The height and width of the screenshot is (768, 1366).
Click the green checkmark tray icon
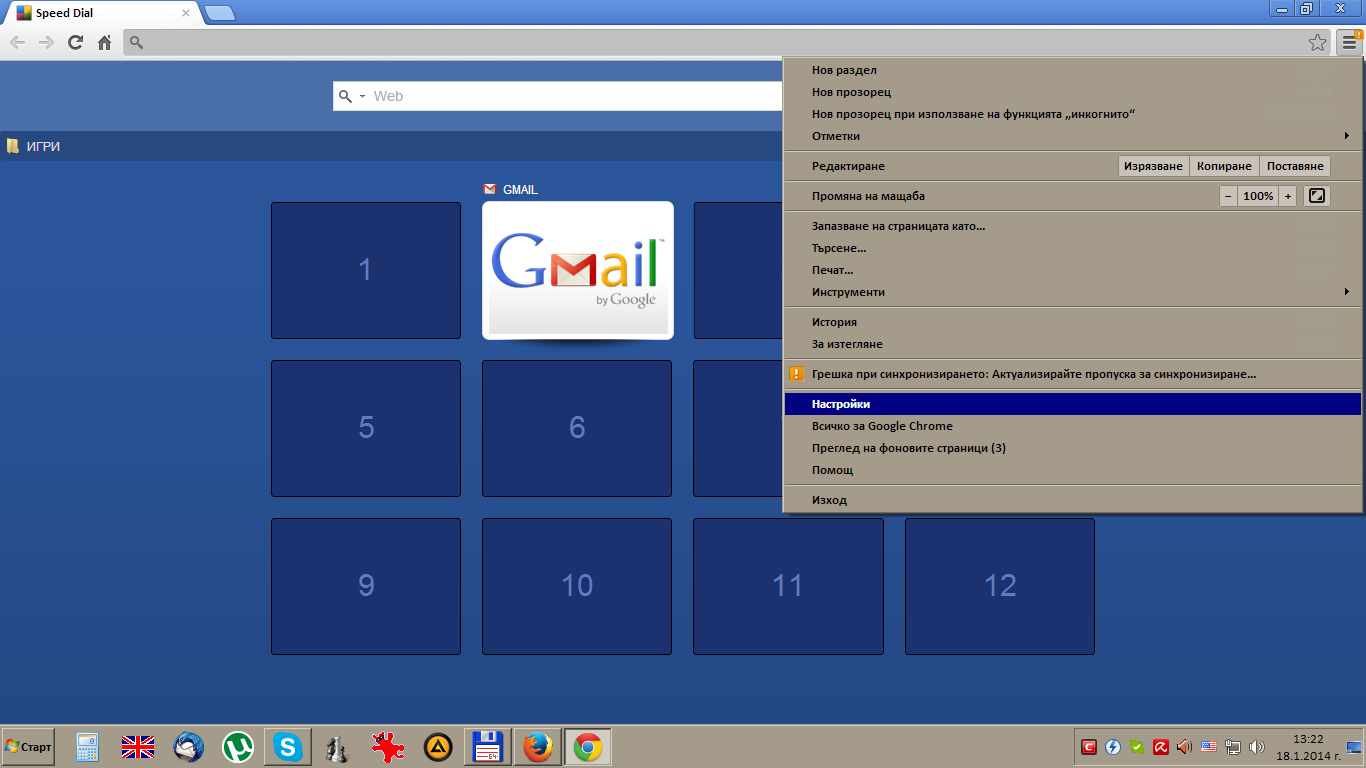tap(1137, 746)
